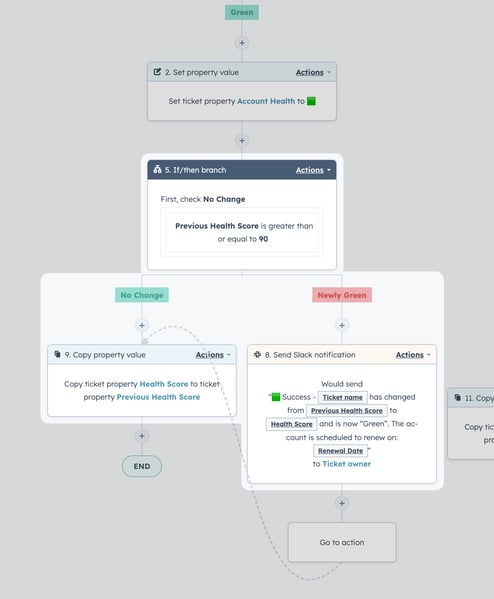Click the plus below the Slack notification card
This screenshot has width=494, height=599.
342,503
